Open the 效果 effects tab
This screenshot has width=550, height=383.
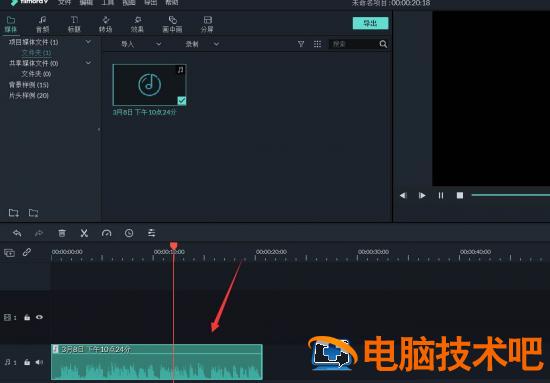(x=137, y=25)
